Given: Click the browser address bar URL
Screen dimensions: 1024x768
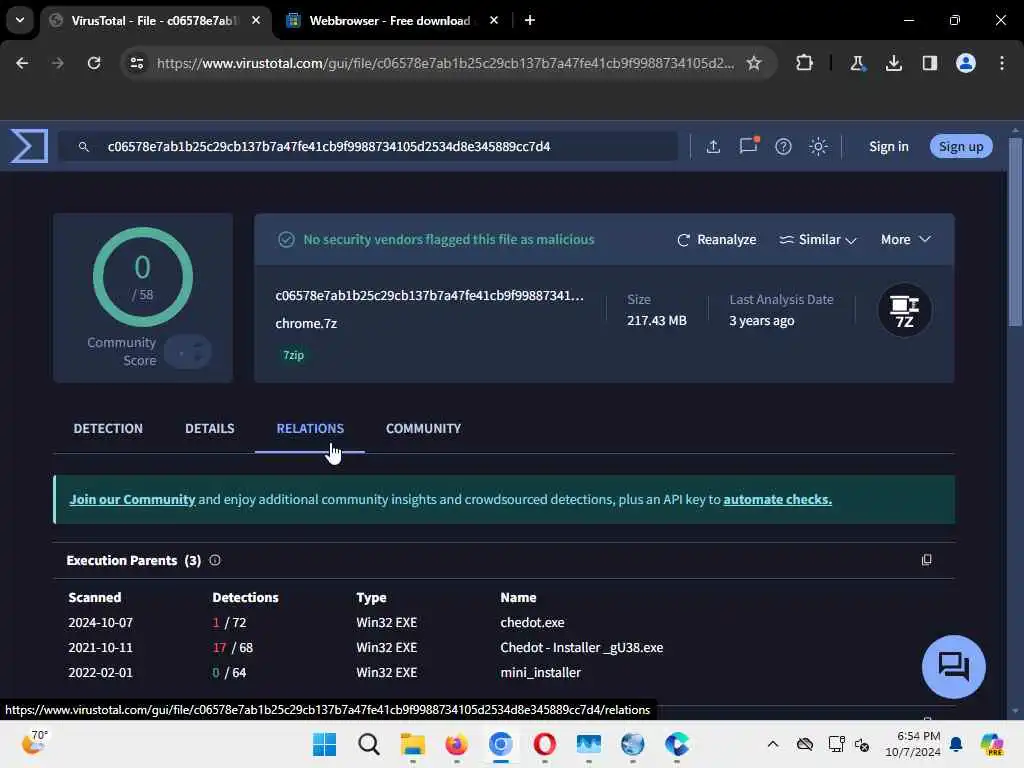Looking at the screenshot, I should pos(445,63).
